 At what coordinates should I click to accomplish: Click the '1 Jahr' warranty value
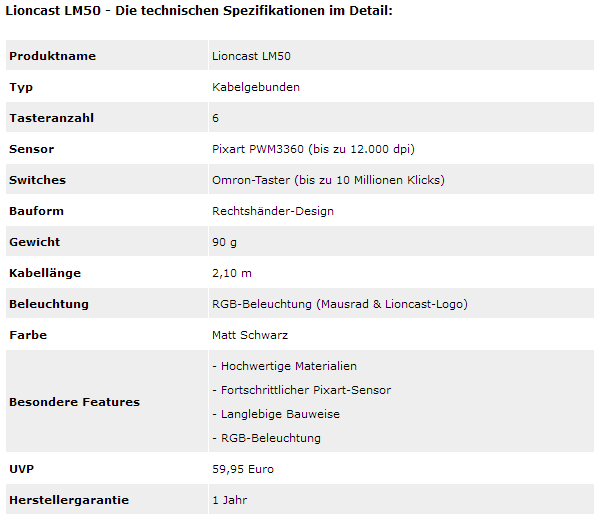(x=229, y=500)
